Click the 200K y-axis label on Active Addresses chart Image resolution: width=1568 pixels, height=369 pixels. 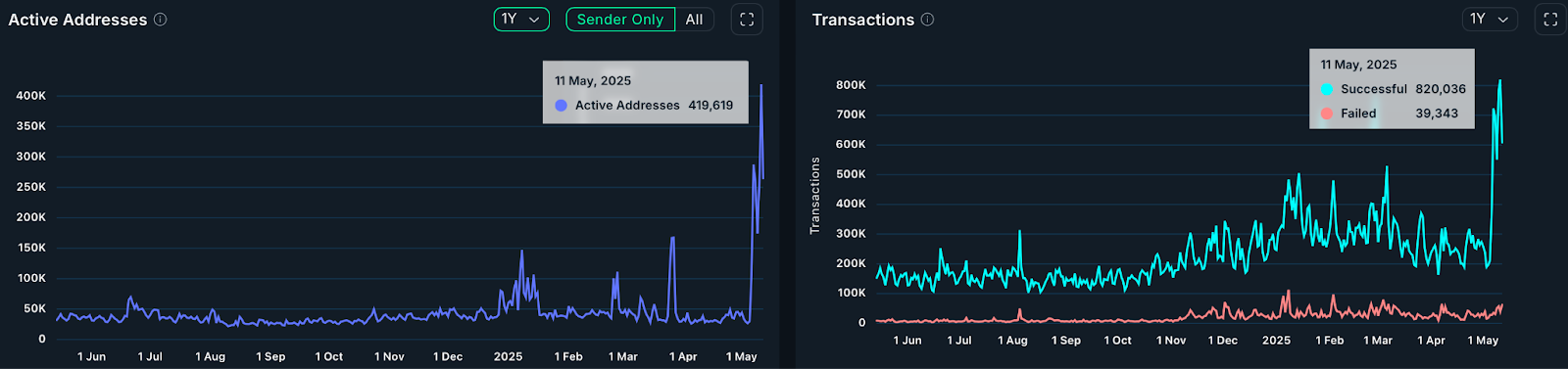(x=31, y=217)
